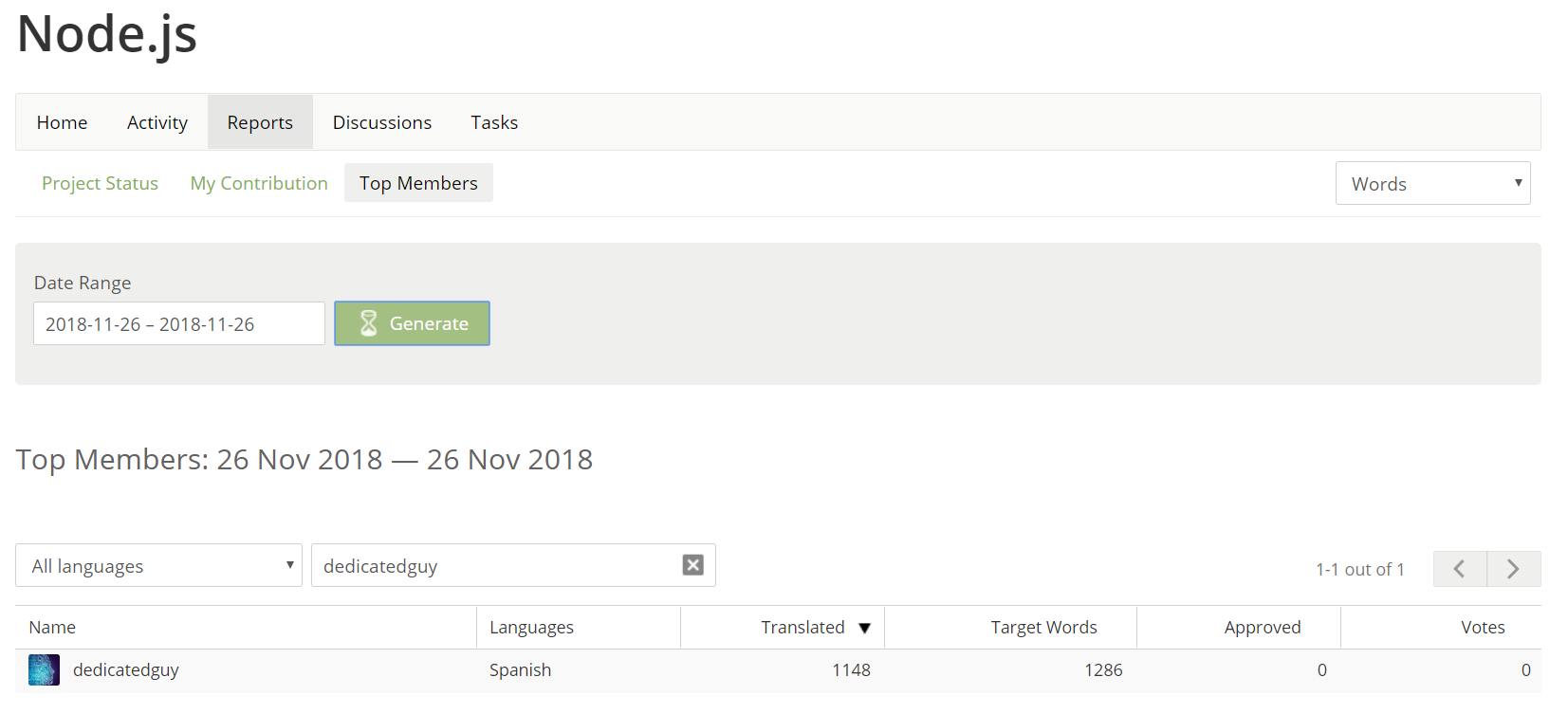This screenshot has width=1568, height=714.
Task: Open the dedicatedguy member profile link
Action: click(x=126, y=669)
